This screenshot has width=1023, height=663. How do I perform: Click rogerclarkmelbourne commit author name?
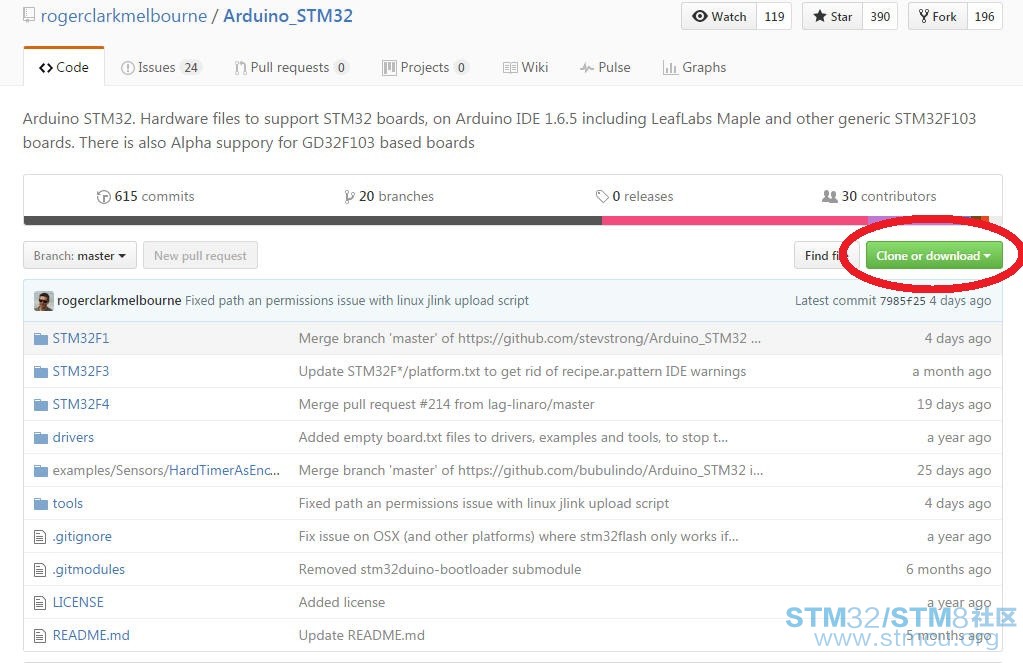(119, 301)
